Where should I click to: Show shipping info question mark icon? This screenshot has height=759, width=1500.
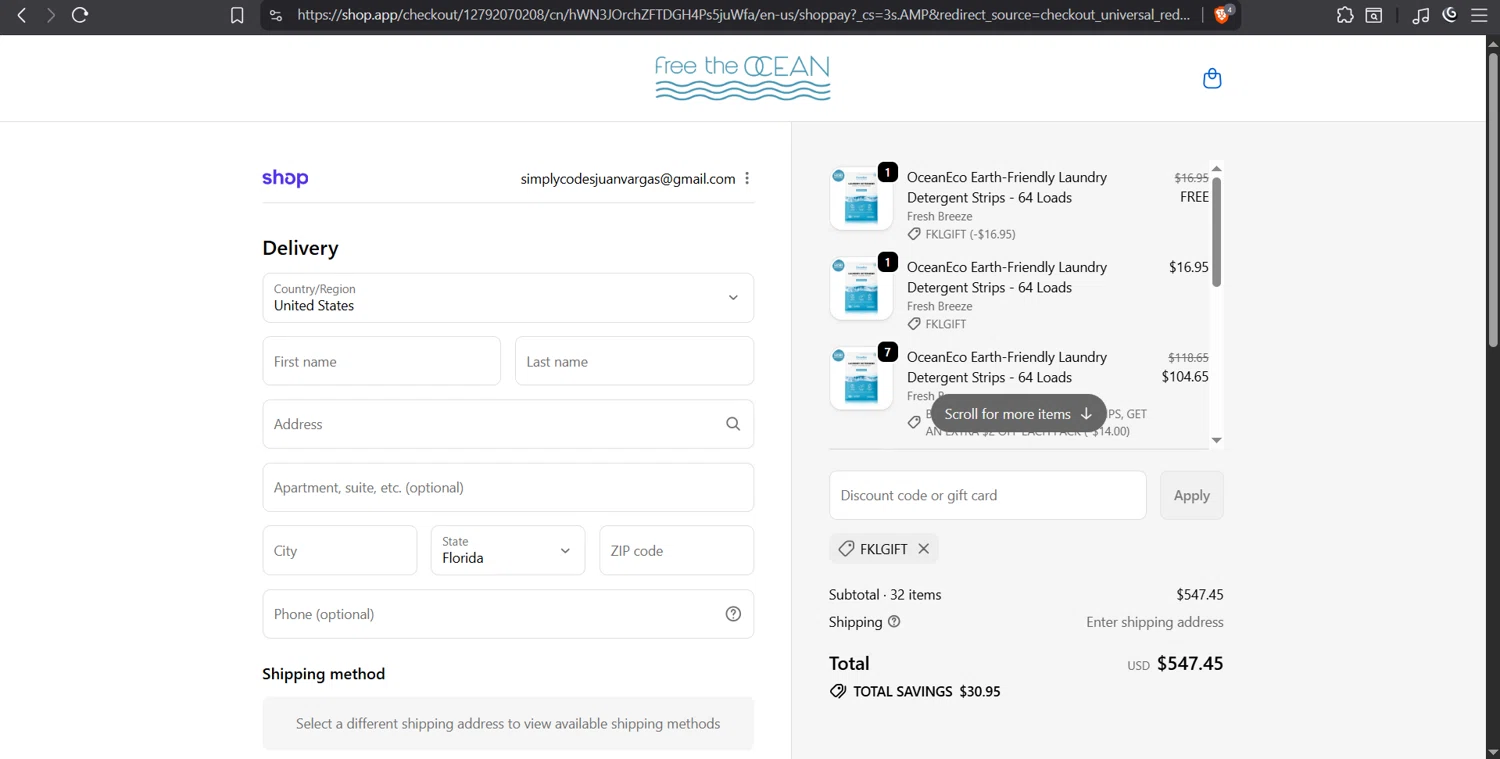[x=894, y=621]
